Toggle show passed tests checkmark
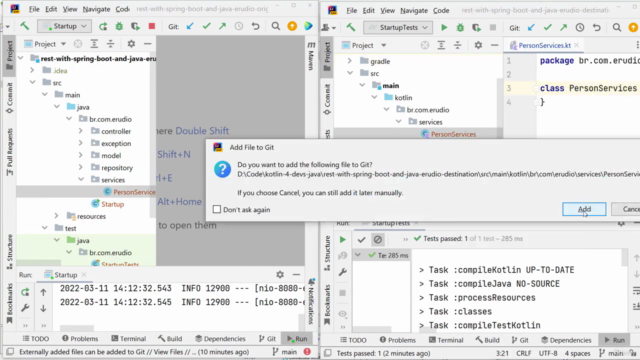This screenshot has width=640, height=360. pyautogui.click(x=361, y=240)
